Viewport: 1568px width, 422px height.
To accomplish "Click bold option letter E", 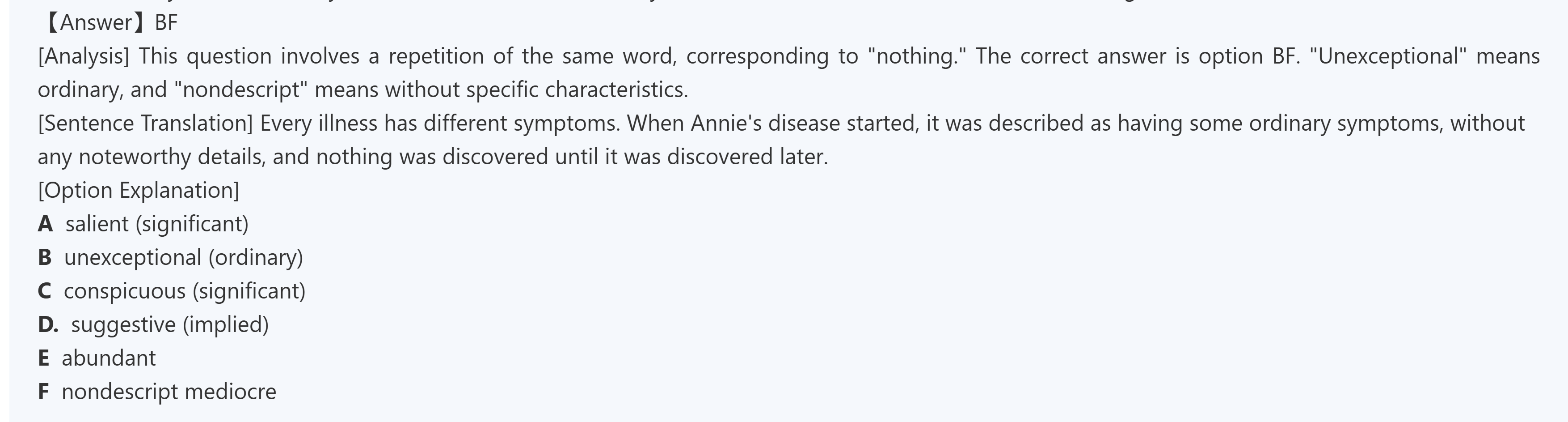I will click(x=43, y=358).
